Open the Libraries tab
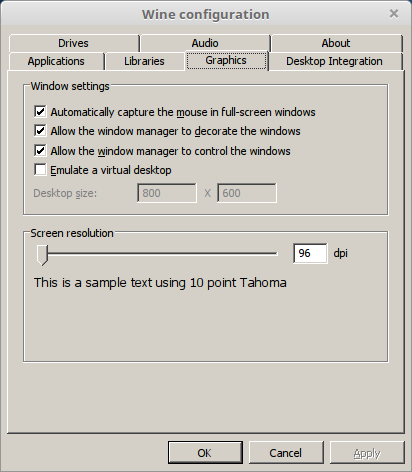Image resolution: width=412 pixels, height=472 pixels. [144, 61]
